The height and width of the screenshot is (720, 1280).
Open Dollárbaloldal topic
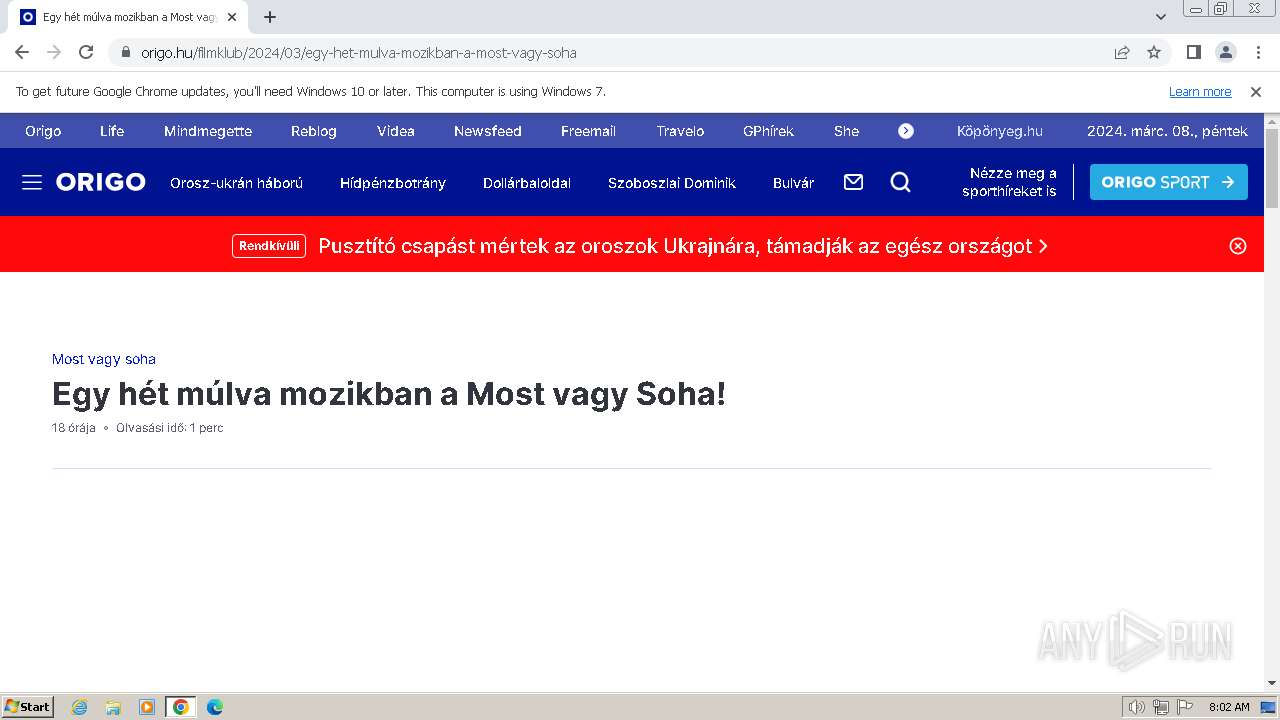point(527,183)
